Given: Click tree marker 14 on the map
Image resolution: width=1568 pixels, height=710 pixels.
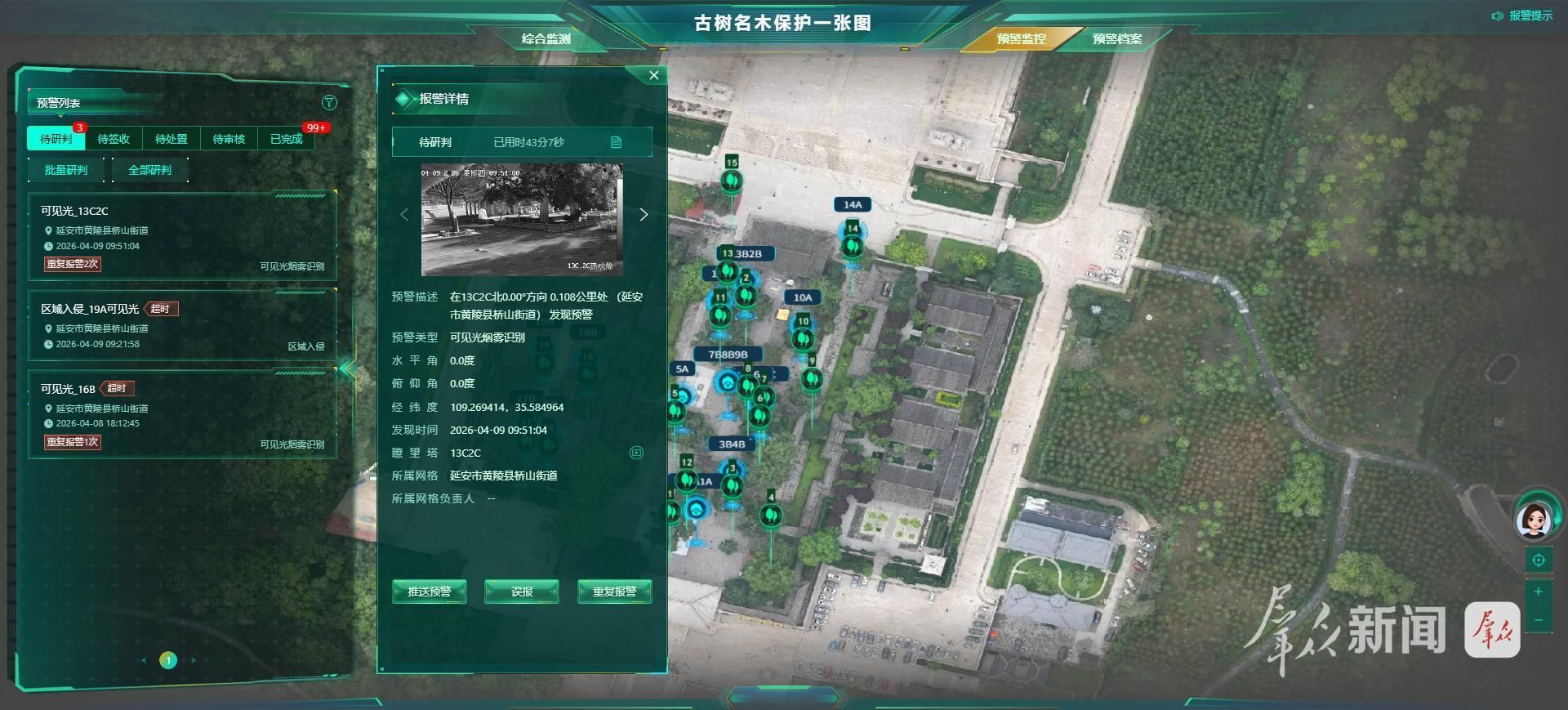Looking at the screenshot, I should point(852,243).
